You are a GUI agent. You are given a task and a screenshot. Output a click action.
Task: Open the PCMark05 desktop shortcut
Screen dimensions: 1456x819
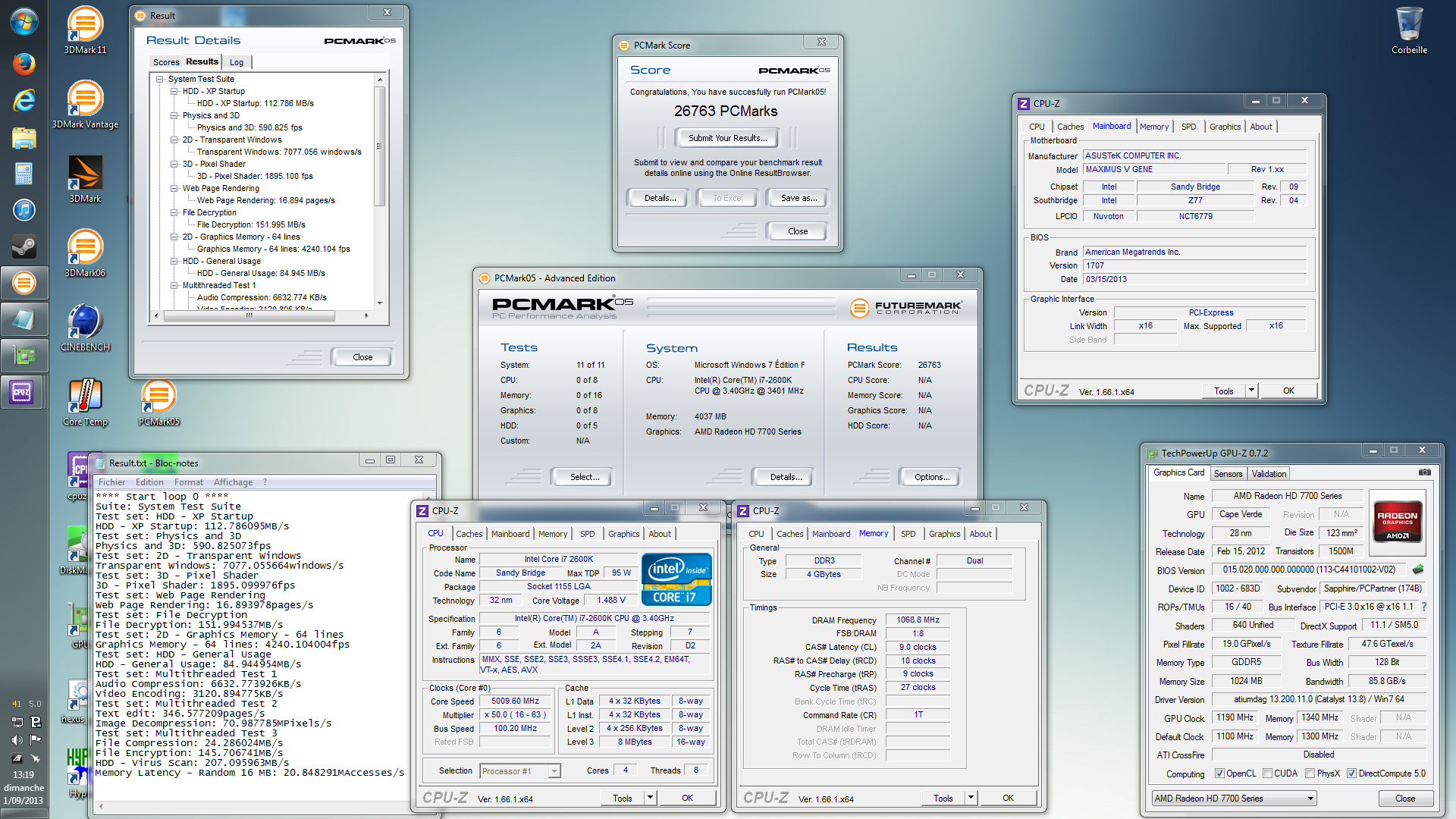159,402
